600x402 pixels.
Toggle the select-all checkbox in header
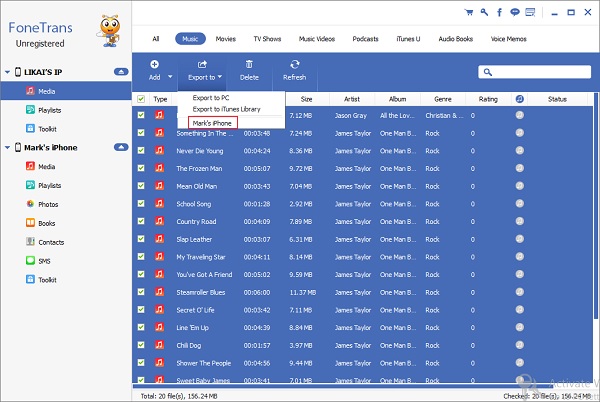tap(141, 99)
